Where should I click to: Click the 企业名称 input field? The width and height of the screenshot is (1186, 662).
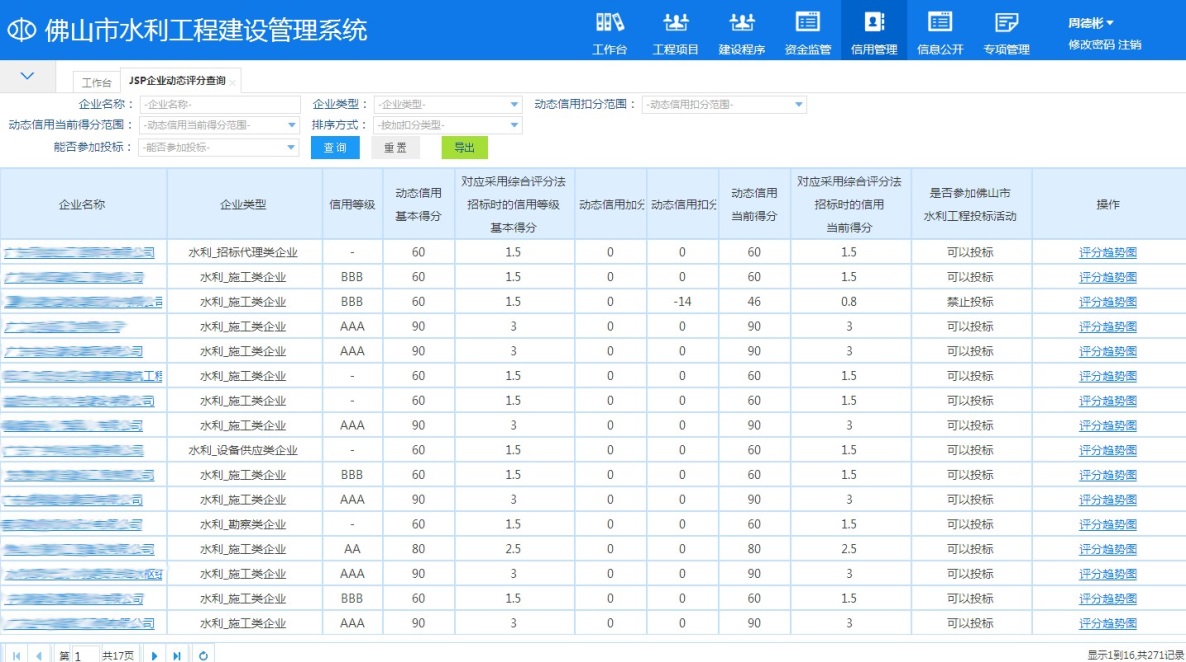click(220, 105)
